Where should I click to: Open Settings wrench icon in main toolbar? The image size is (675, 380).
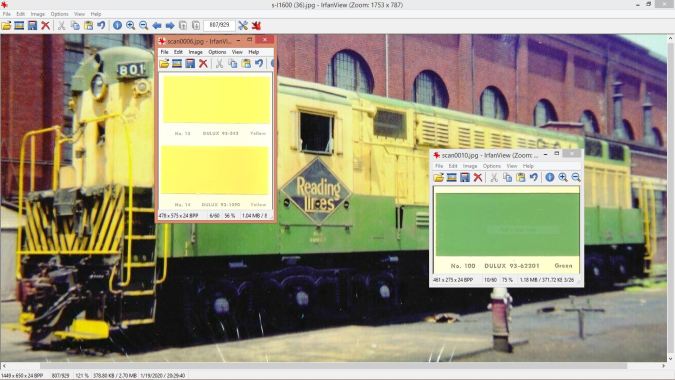(x=243, y=26)
